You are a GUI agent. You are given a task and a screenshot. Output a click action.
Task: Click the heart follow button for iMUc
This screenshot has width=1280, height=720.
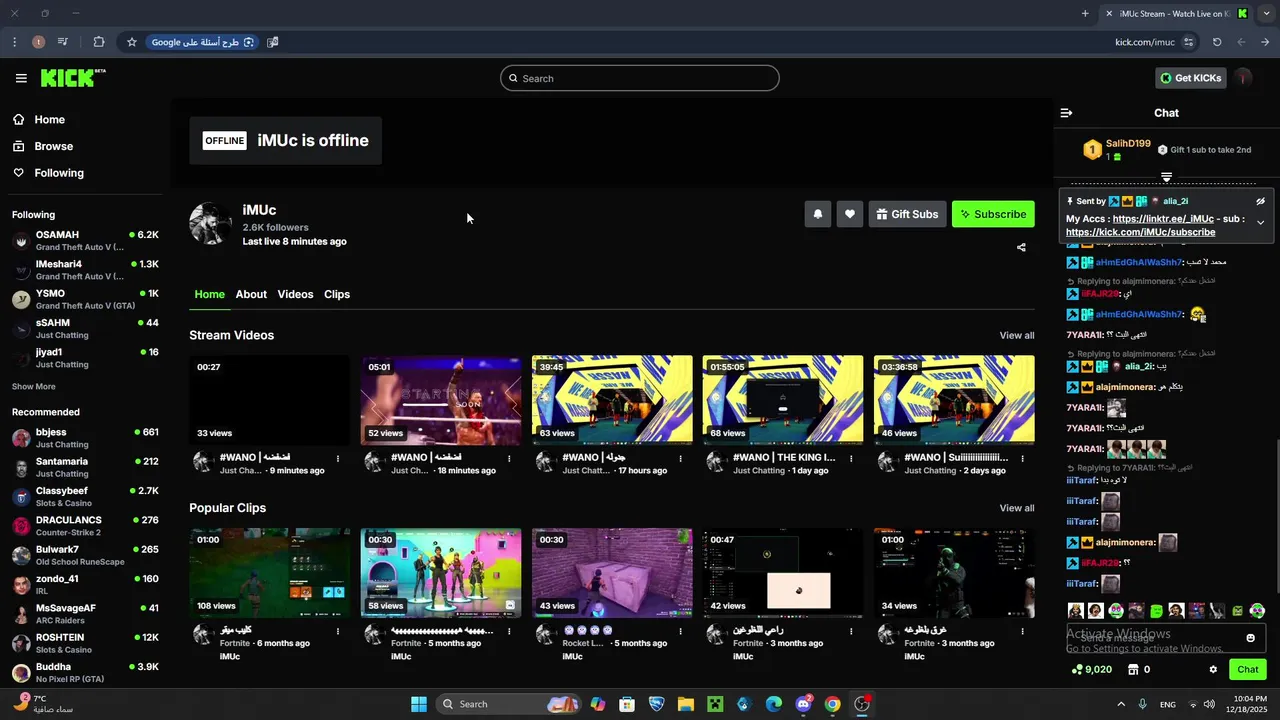pos(850,214)
